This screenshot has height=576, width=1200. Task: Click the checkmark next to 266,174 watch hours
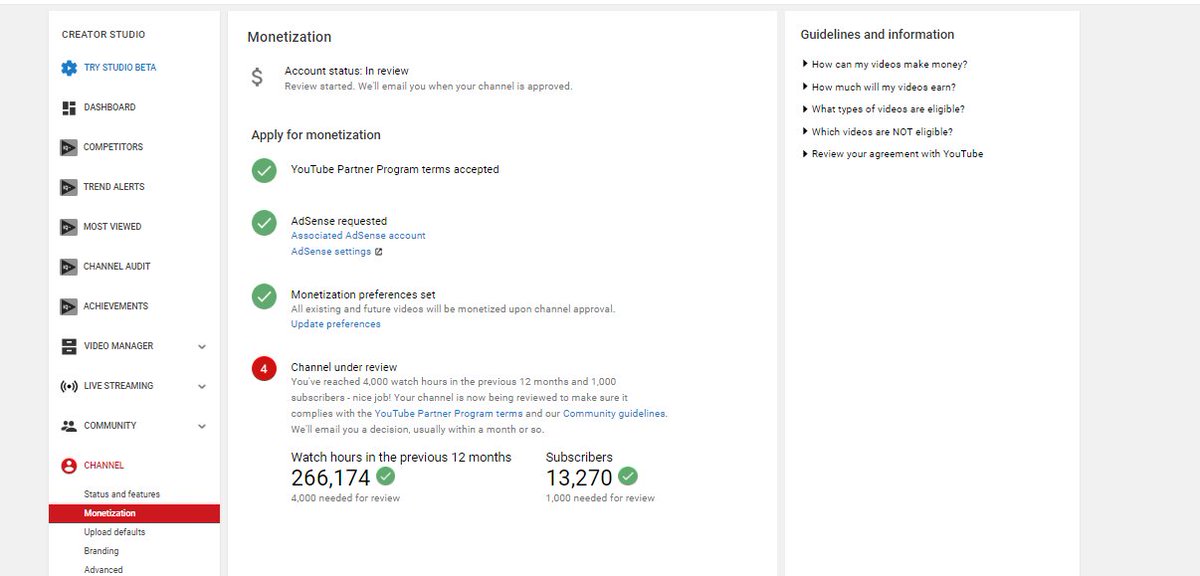pos(386,476)
